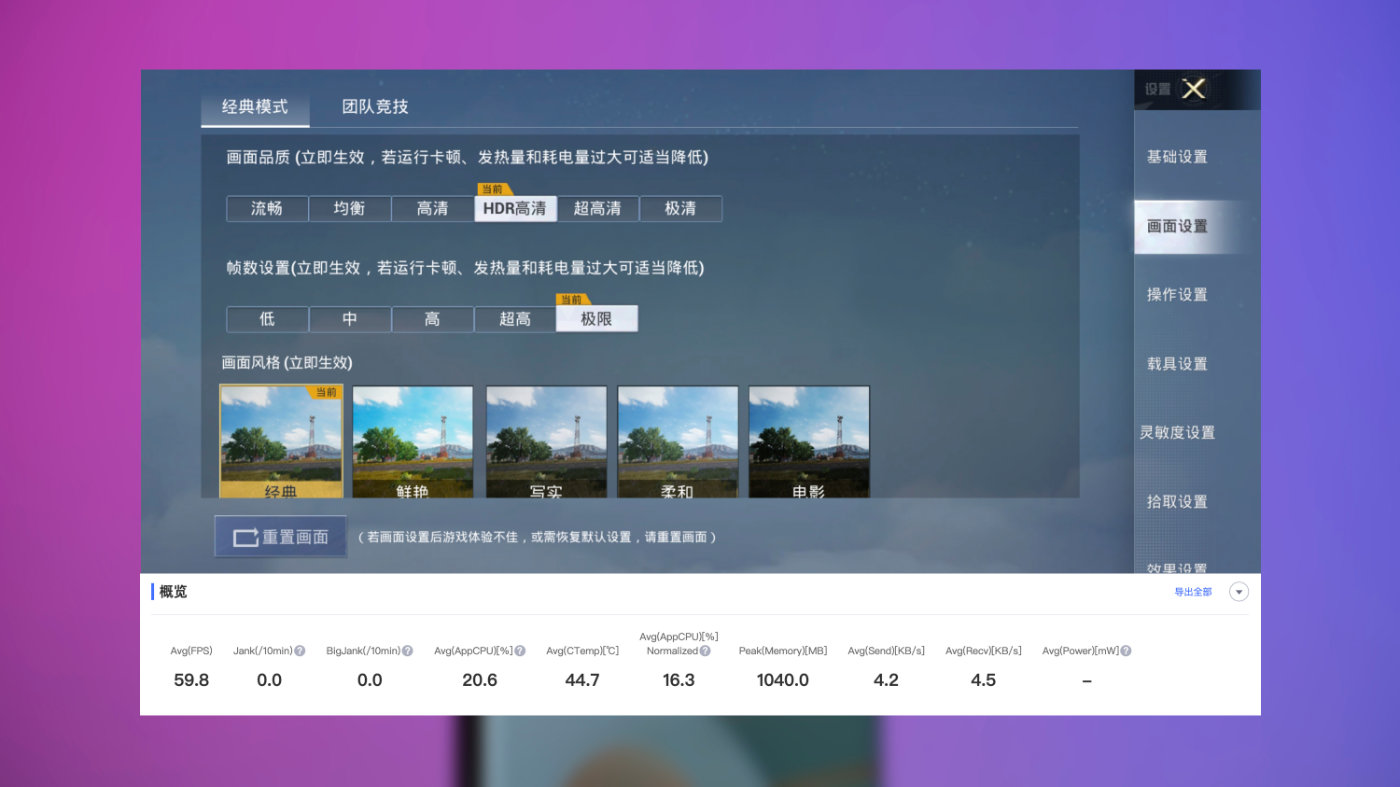The width and height of the screenshot is (1400, 787).
Task: Open help tooltip for Jank(/10min) metric
Action: 297,650
